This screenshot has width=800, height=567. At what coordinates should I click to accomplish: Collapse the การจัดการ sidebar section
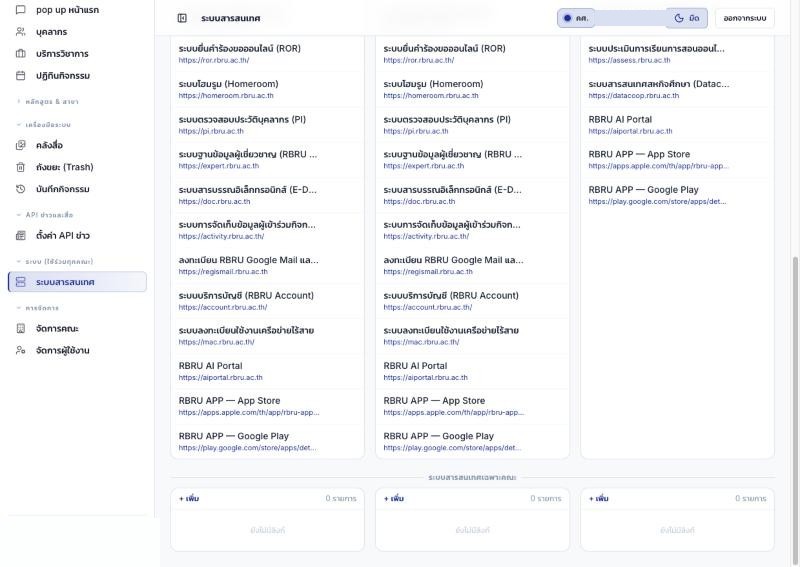pos(38,308)
